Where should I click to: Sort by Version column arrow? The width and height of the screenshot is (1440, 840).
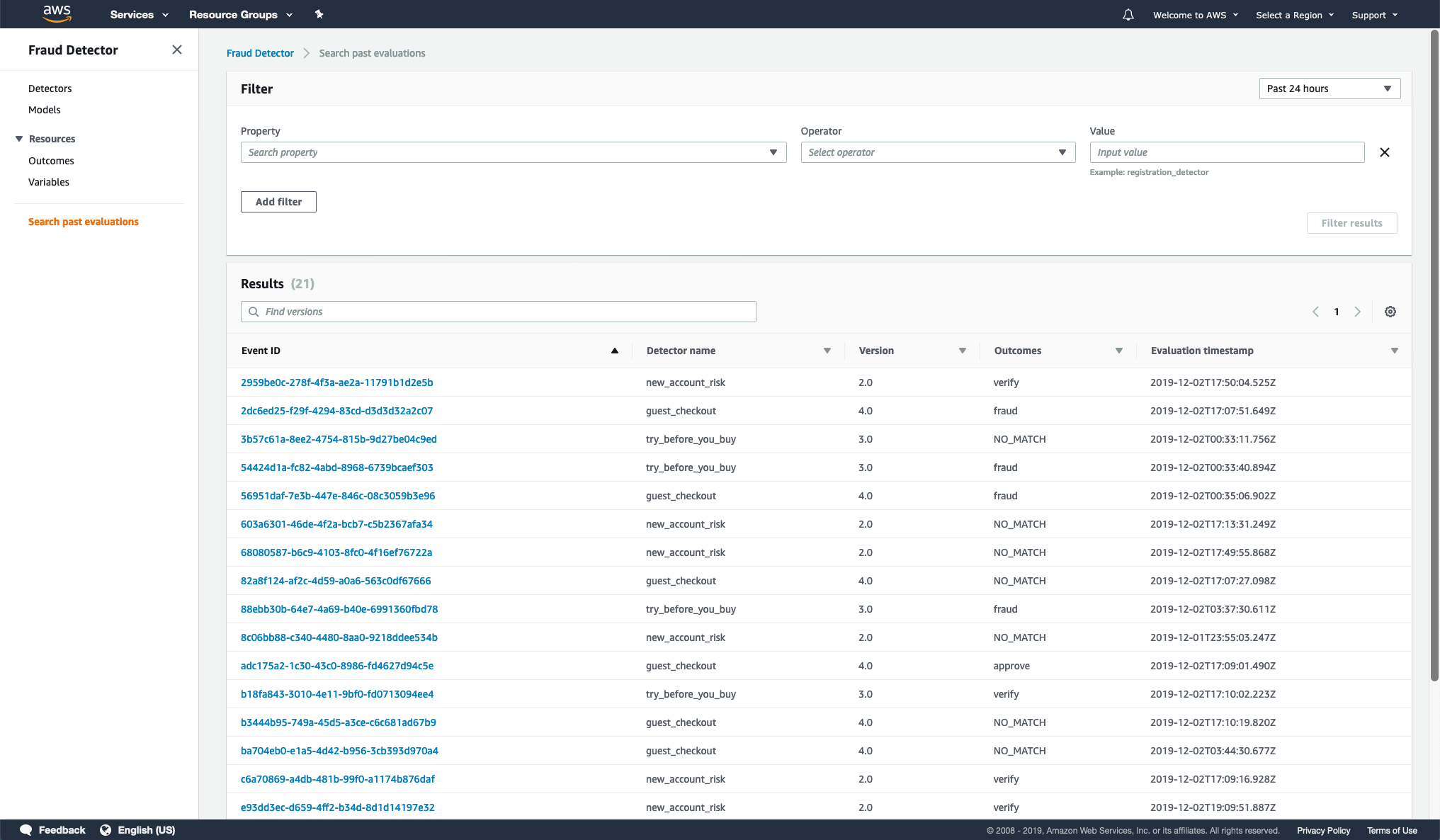coord(963,351)
